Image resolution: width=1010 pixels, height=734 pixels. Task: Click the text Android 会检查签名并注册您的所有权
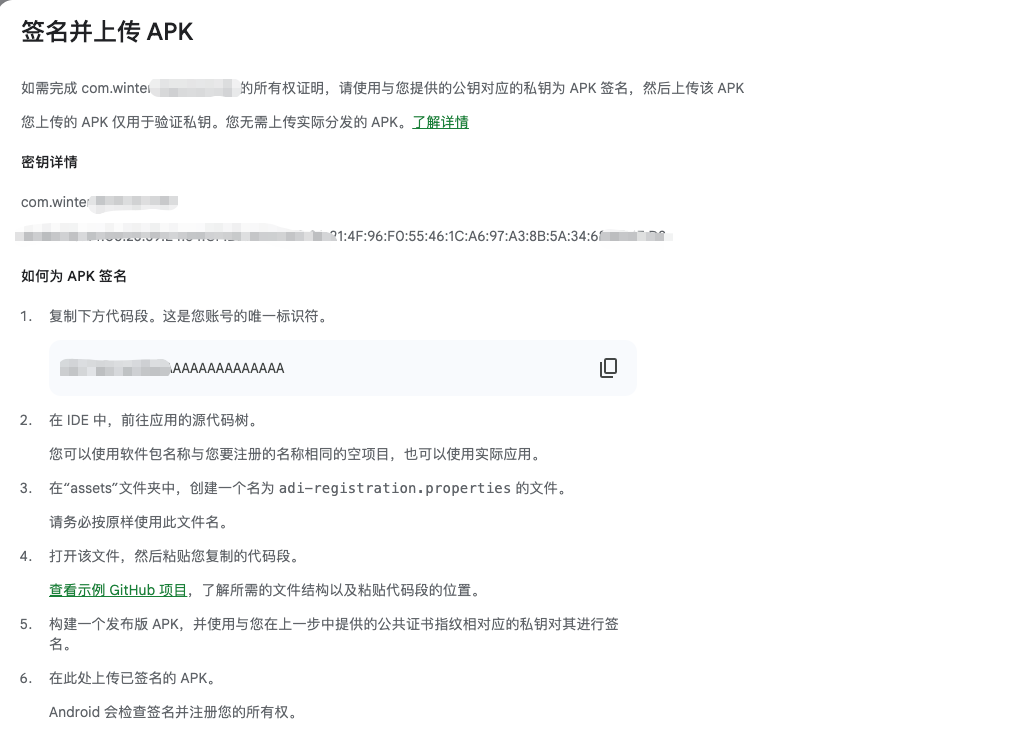(173, 712)
